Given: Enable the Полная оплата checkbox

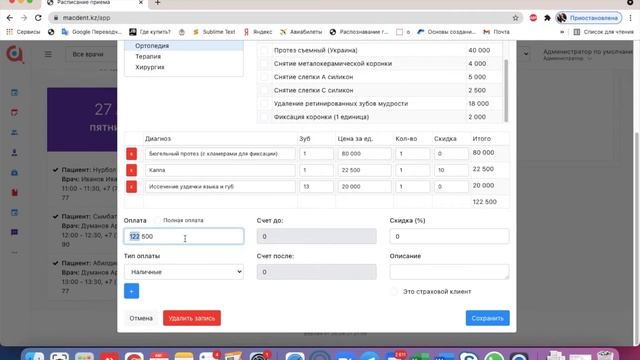Looking at the screenshot, I should (158, 220).
